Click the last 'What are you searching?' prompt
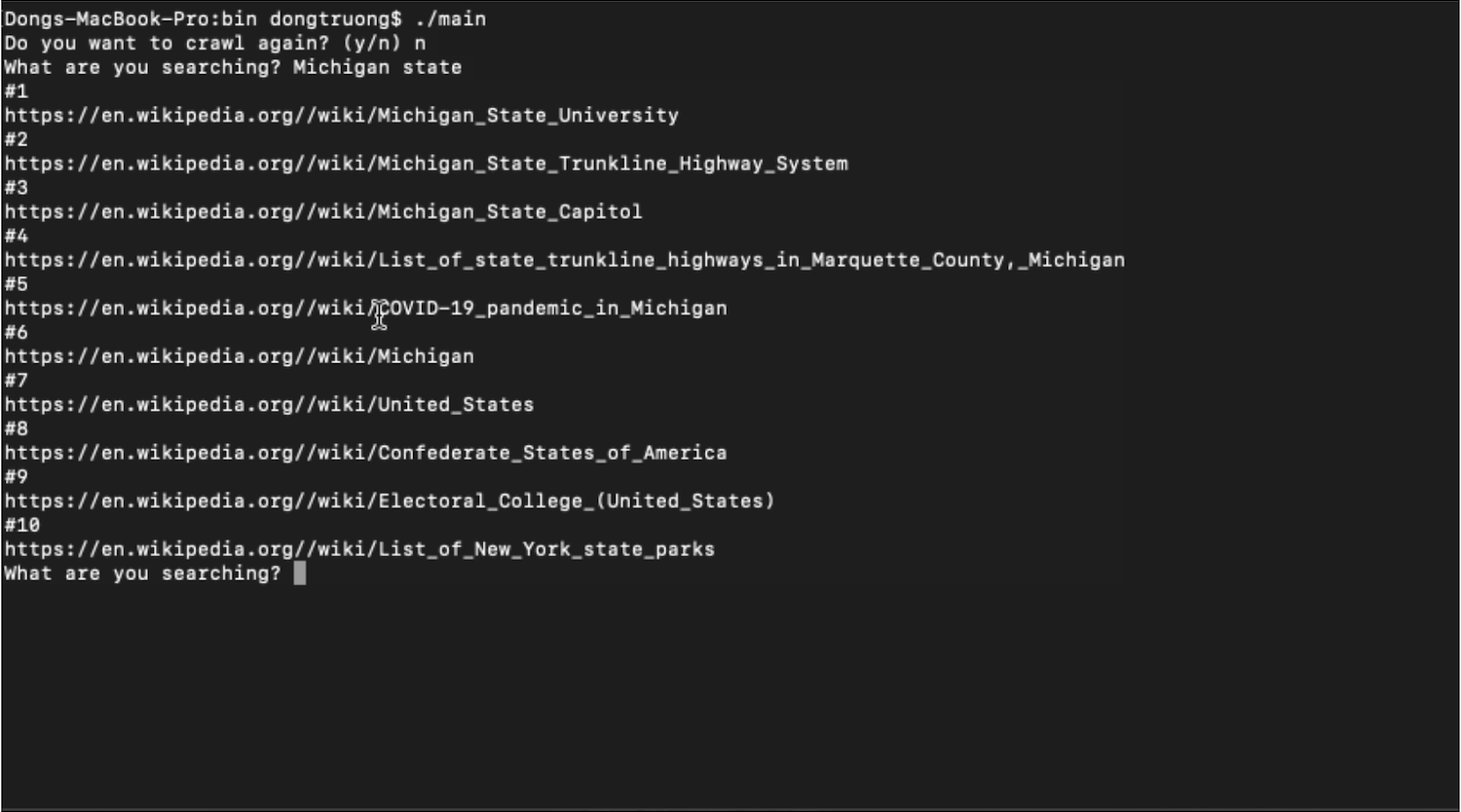 pyautogui.click(x=142, y=573)
